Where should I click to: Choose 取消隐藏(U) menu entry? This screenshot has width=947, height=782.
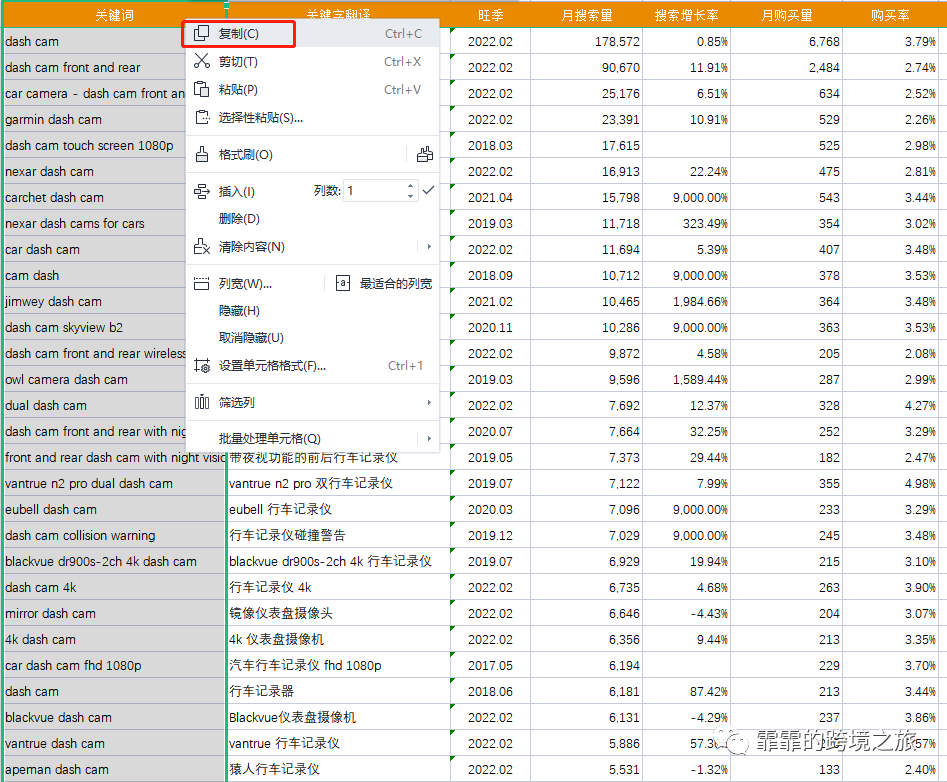251,338
